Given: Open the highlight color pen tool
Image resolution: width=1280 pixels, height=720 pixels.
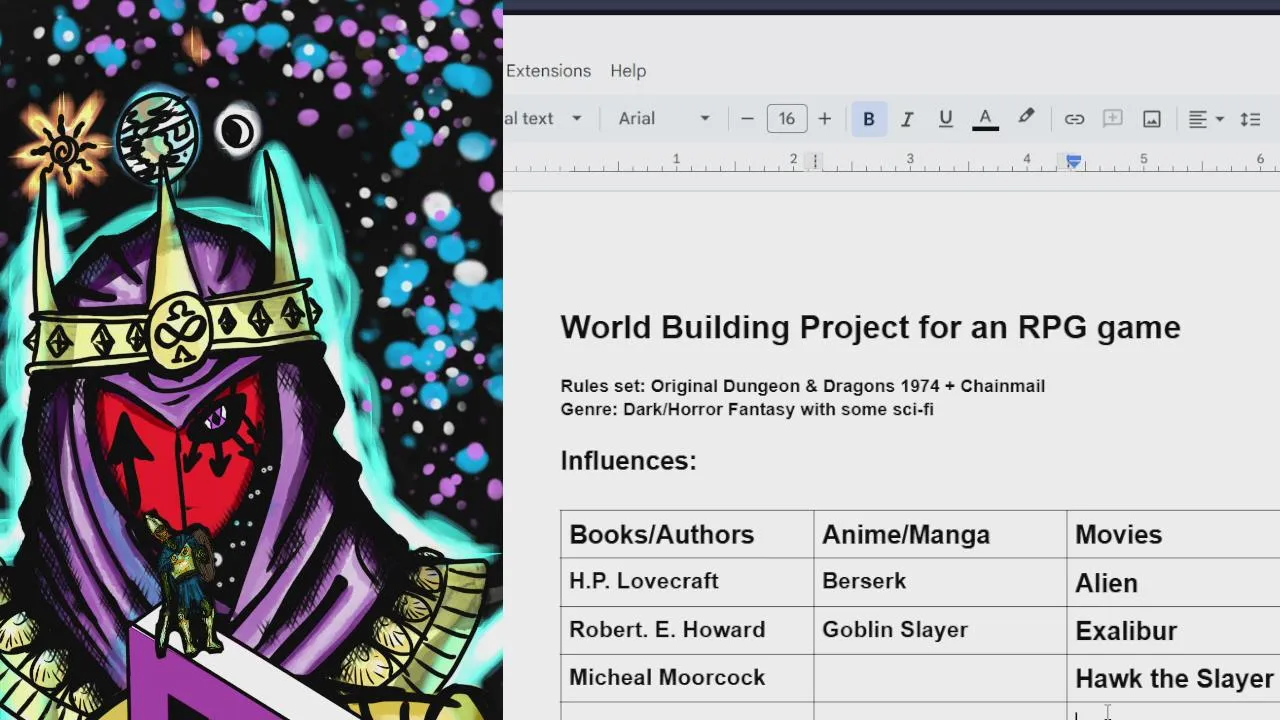Looking at the screenshot, I should [x=1026, y=118].
